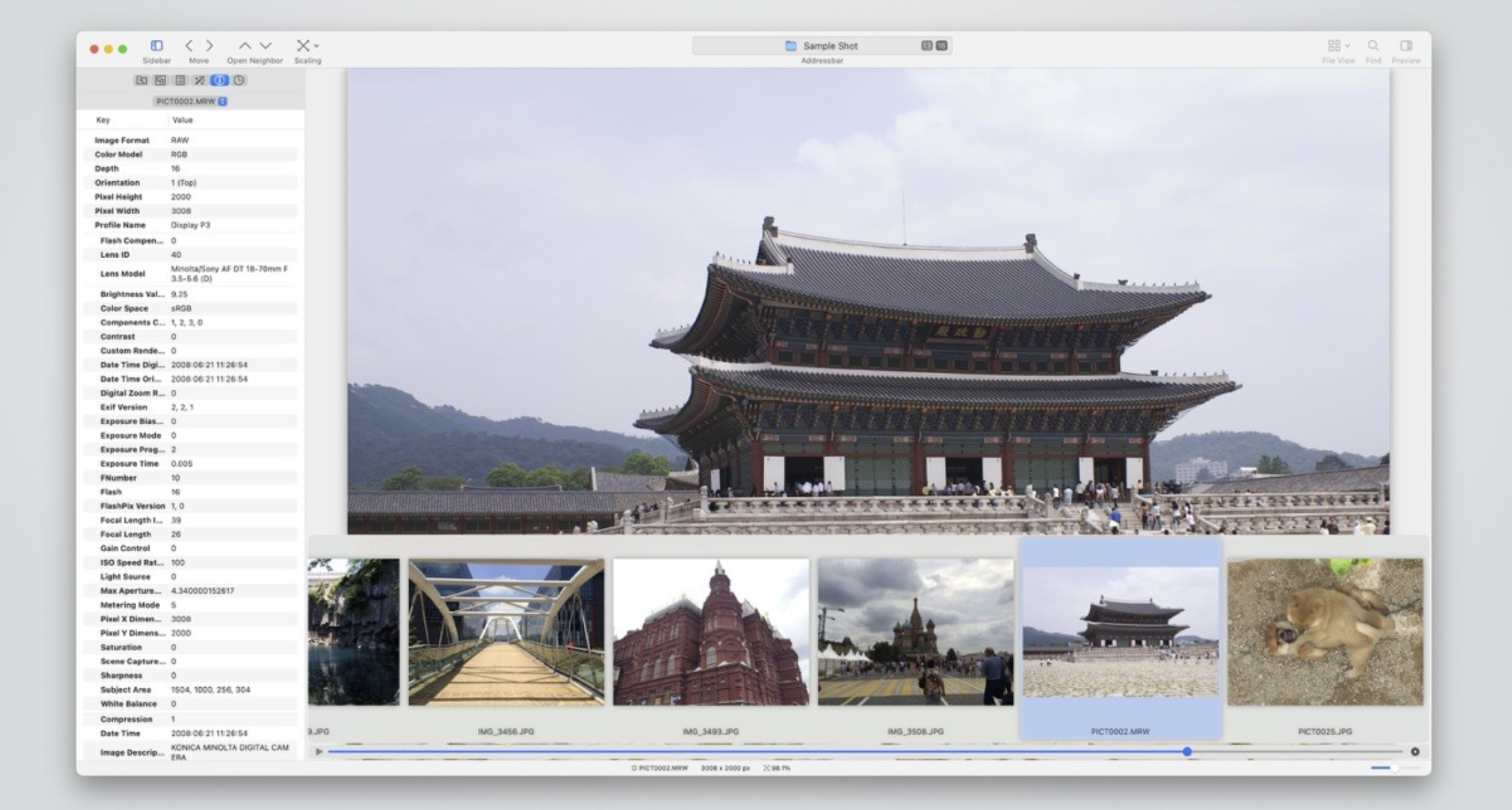Select the clock history sidebar tab

coord(239,80)
